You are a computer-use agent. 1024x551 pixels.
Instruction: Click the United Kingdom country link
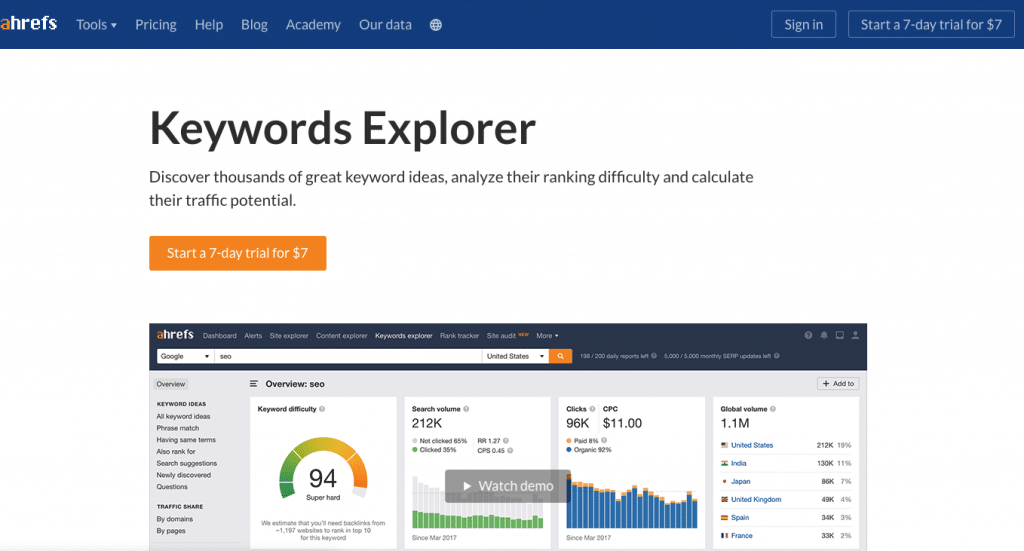(756, 499)
